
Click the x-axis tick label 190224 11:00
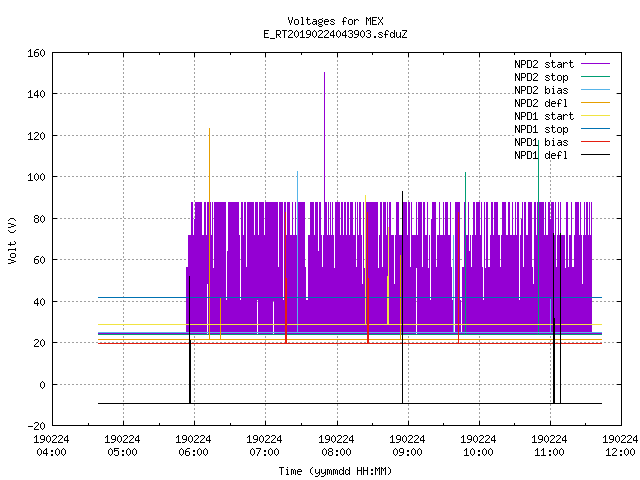[549, 446]
